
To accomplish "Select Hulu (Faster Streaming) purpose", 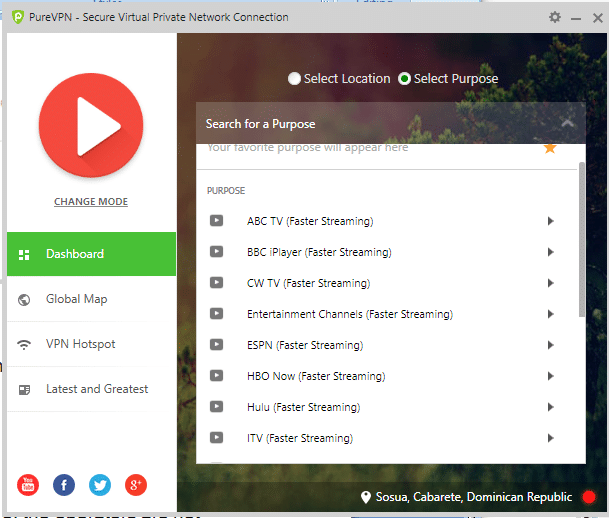I will 304,407.
